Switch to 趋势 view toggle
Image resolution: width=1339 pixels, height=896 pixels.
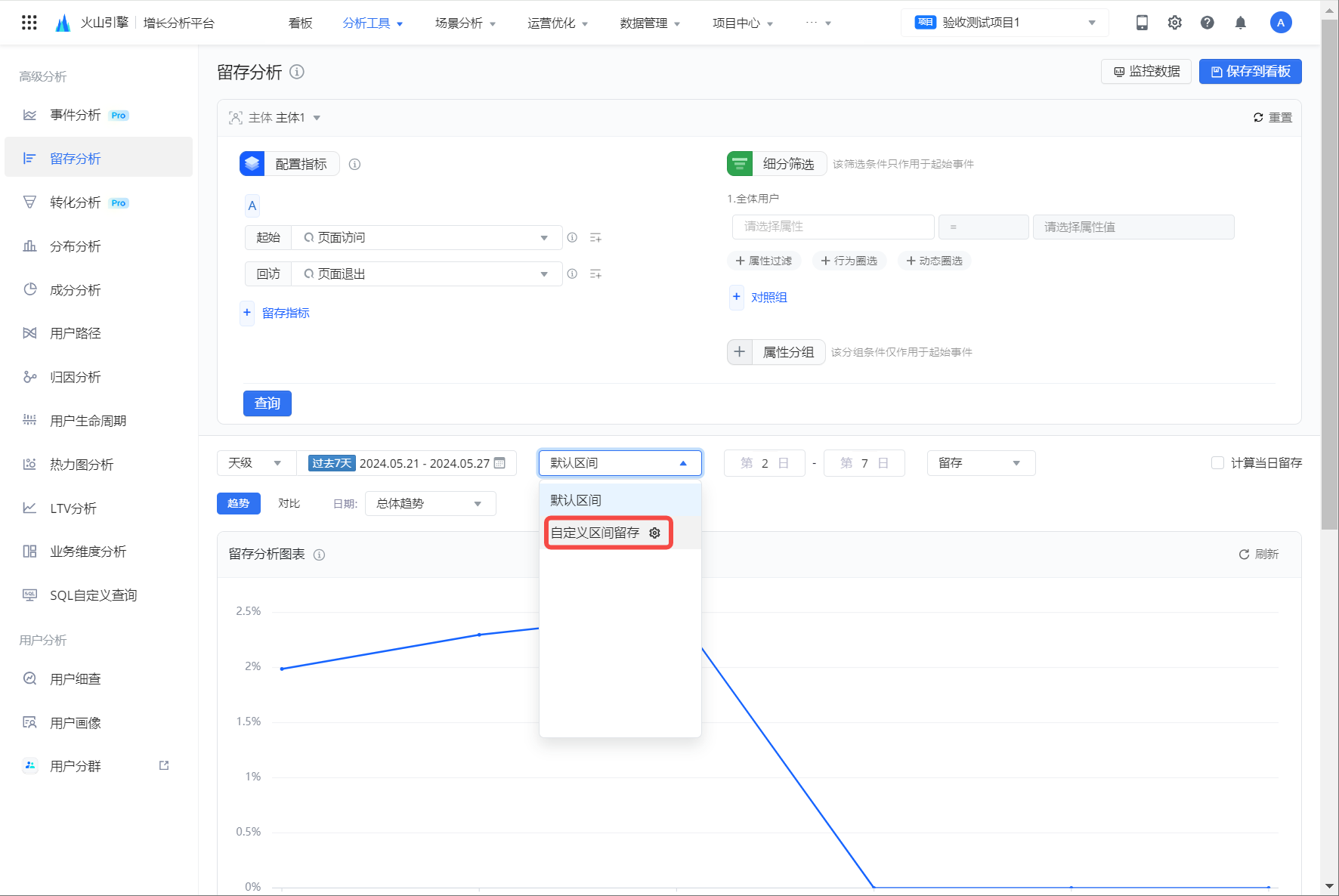pos(239,503)
